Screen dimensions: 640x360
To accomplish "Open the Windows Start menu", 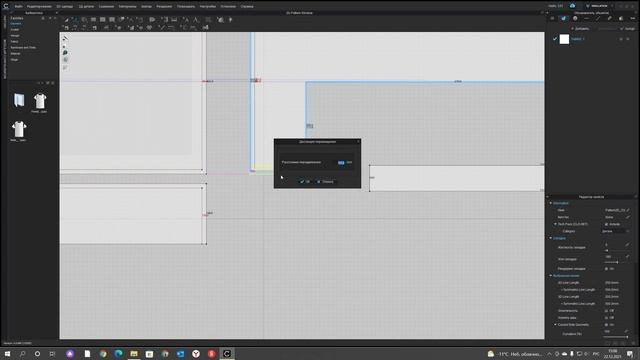I will coord(7,353).
